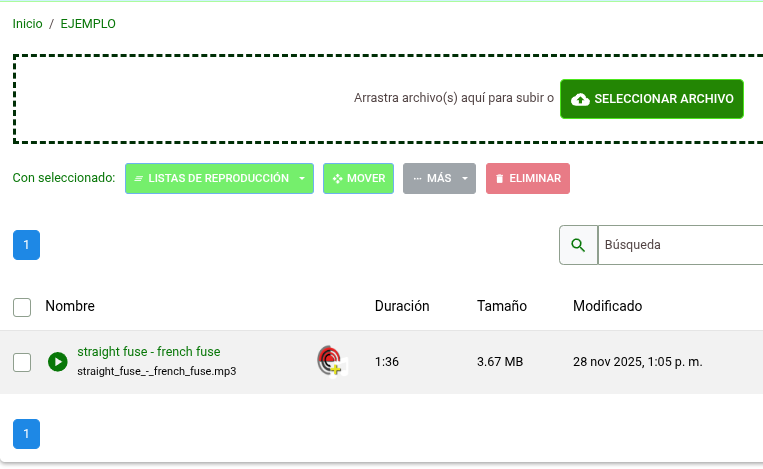Click the album art icon with plus sign

click(330, 361)
